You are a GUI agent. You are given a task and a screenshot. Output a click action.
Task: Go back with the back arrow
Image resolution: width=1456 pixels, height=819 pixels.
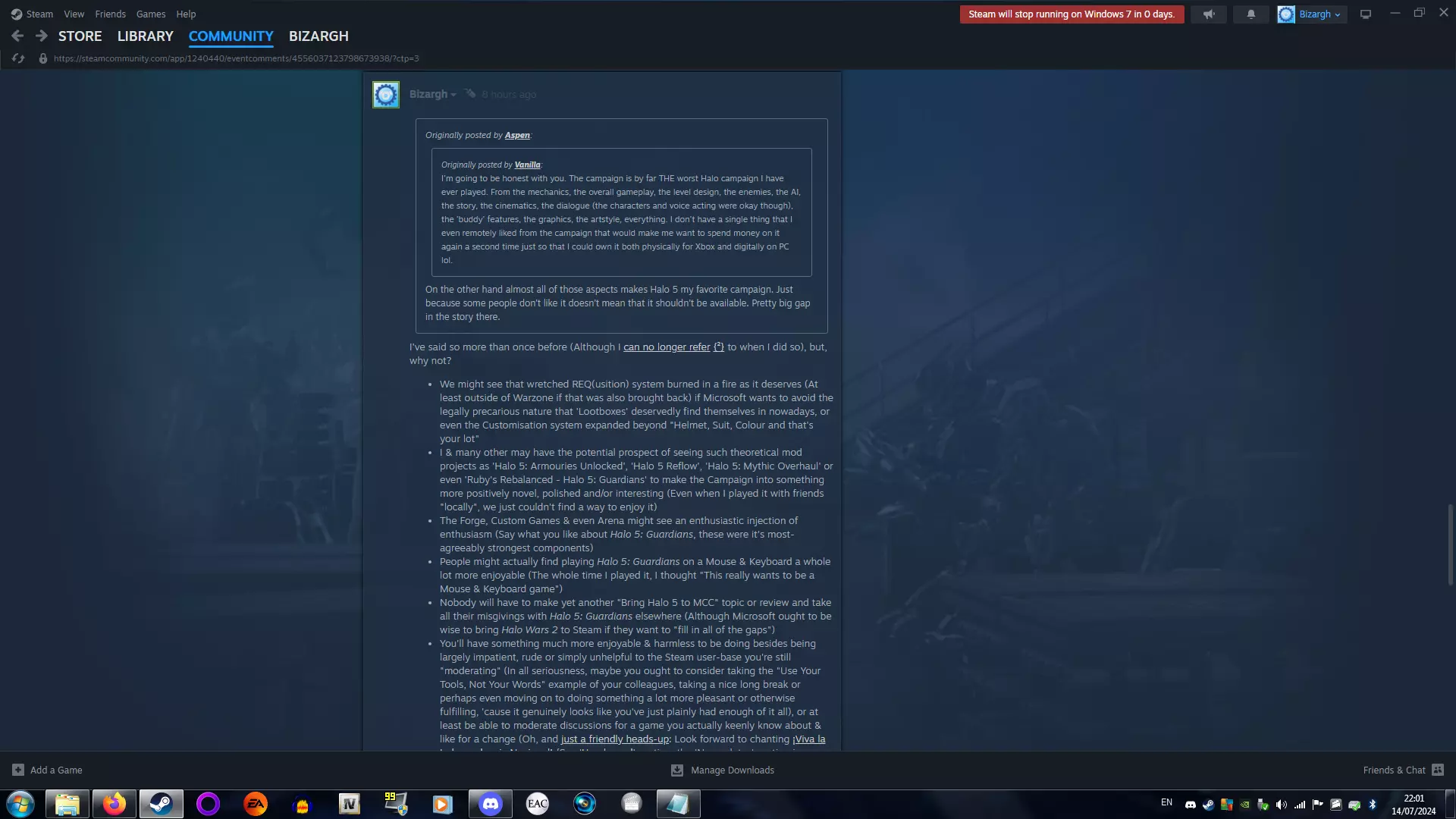tap(18, 36)
